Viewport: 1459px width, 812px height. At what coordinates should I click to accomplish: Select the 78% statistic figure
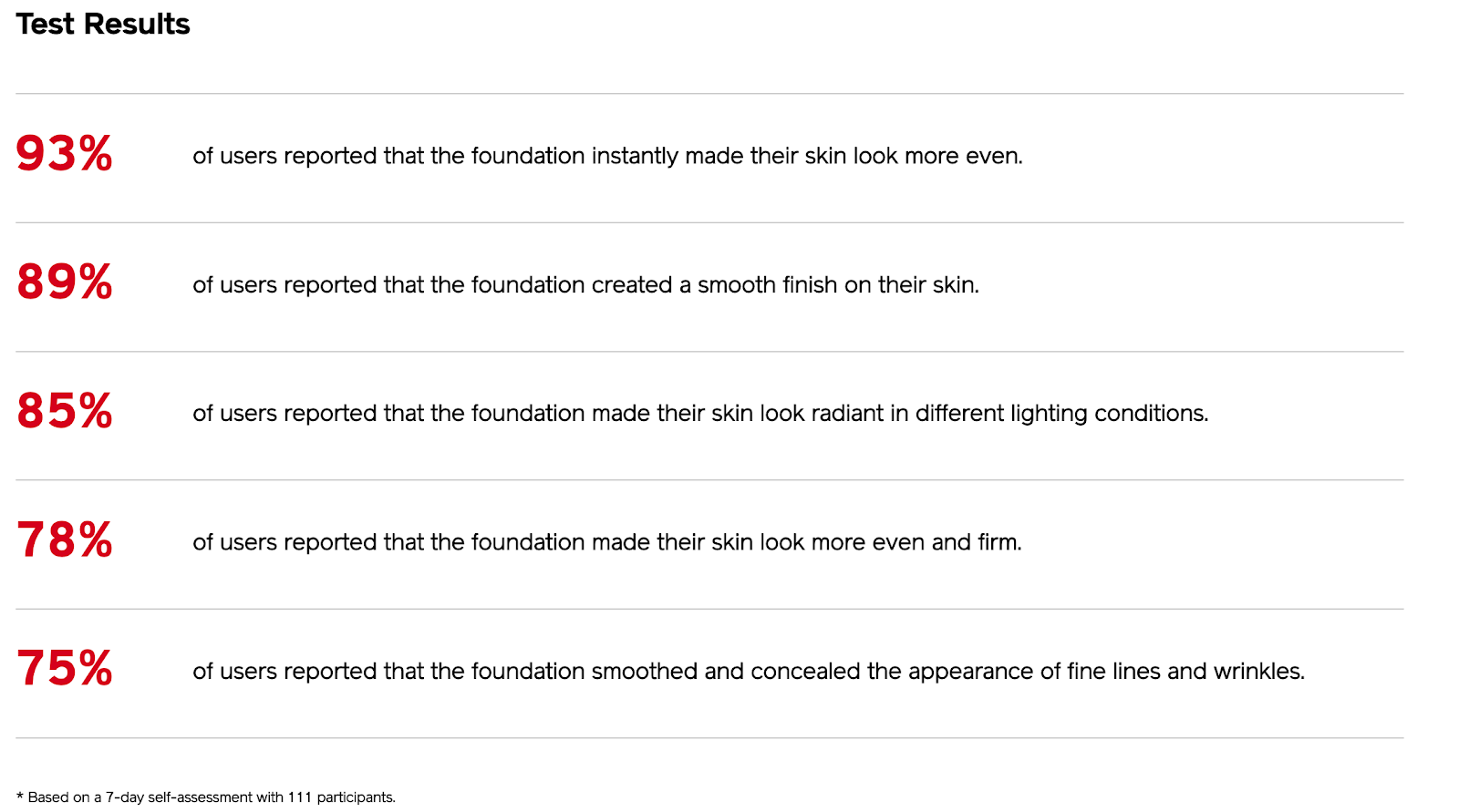(x=65, y=540)
